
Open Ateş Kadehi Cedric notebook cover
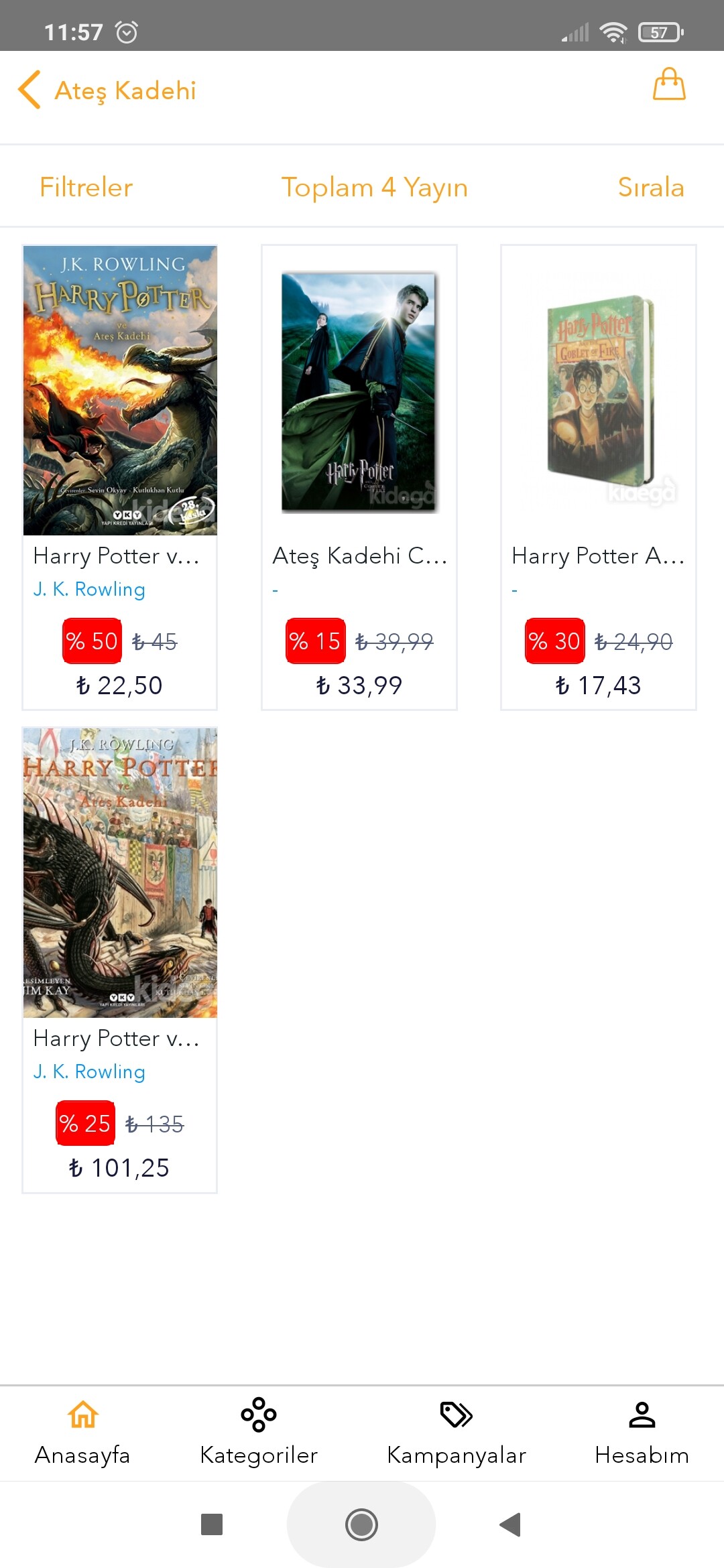pyautogui.click(x=359, y=392)
